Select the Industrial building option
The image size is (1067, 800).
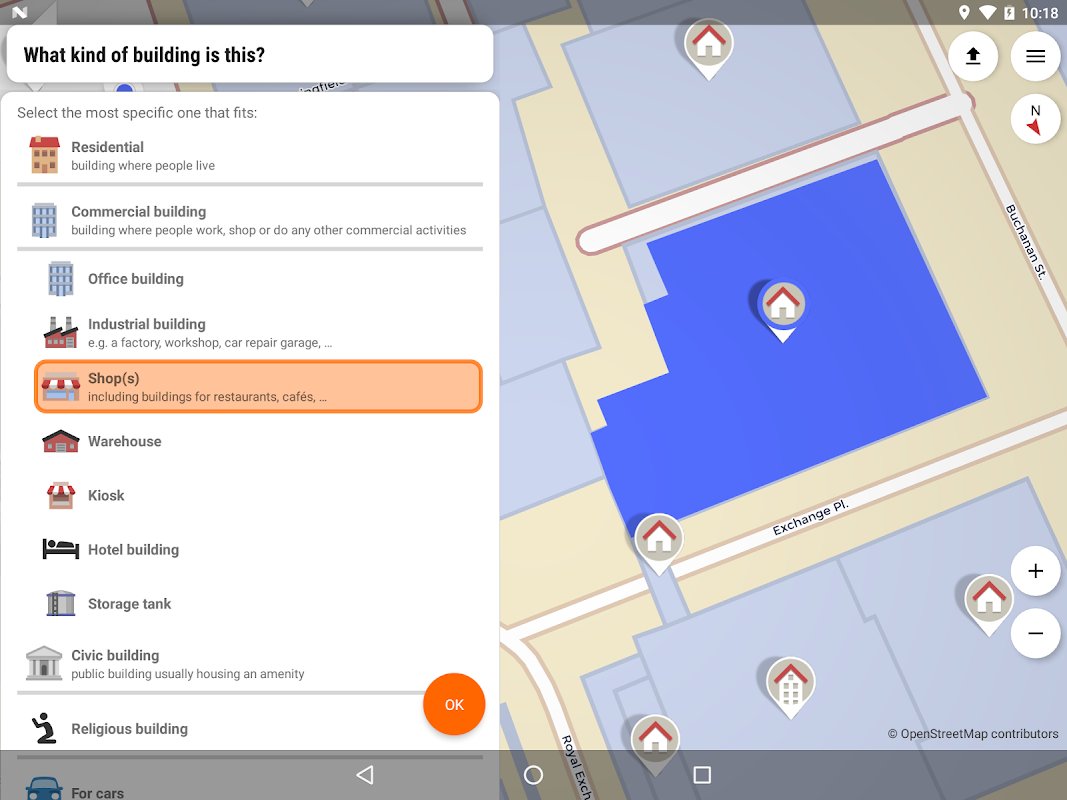click(258, 333)
